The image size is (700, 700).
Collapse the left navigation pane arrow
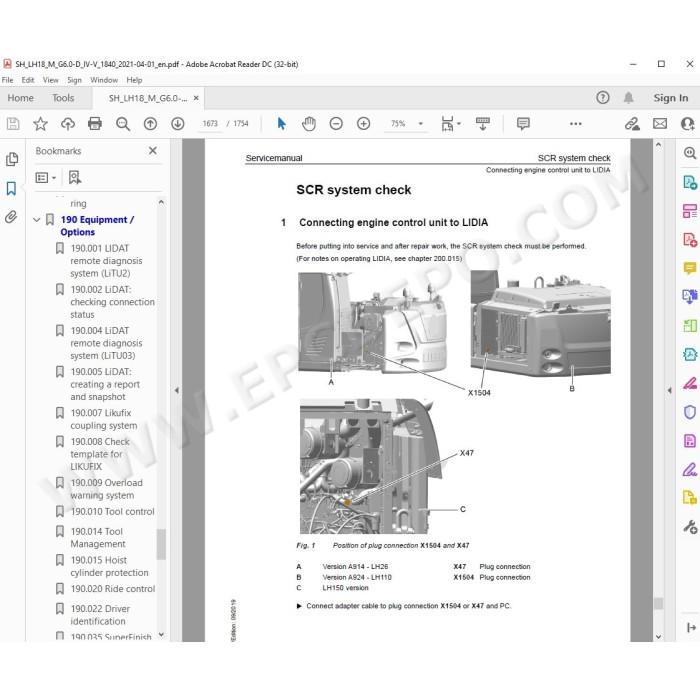[x=177, y=390]
